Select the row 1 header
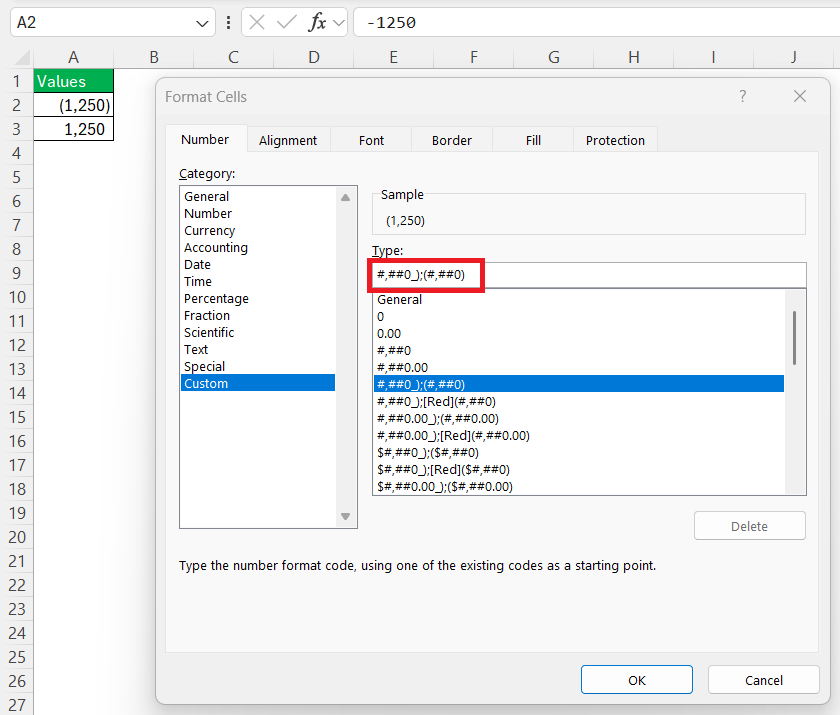 pos(17,81)
